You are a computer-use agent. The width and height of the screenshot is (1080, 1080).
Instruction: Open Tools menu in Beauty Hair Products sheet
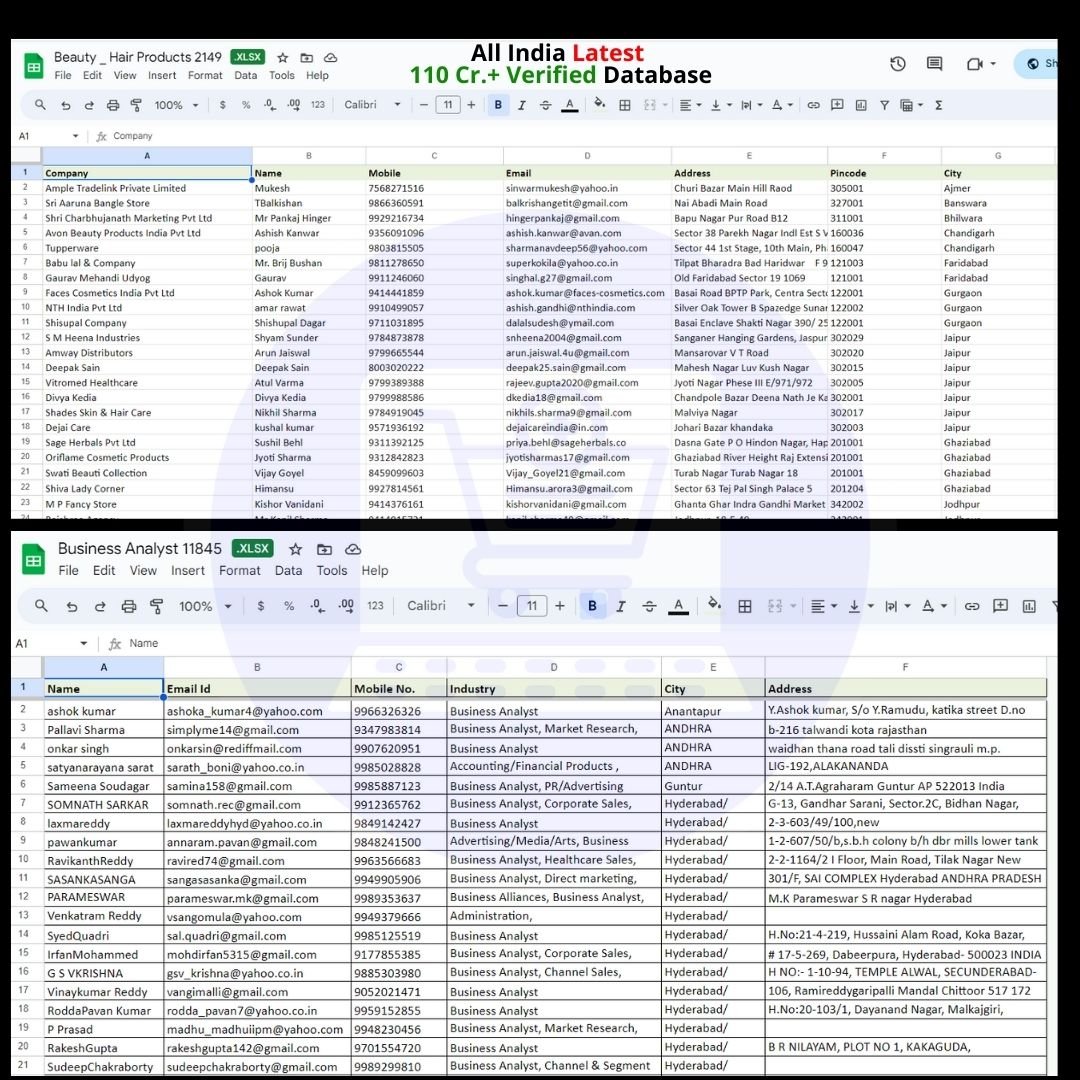[x=282, y=76]
